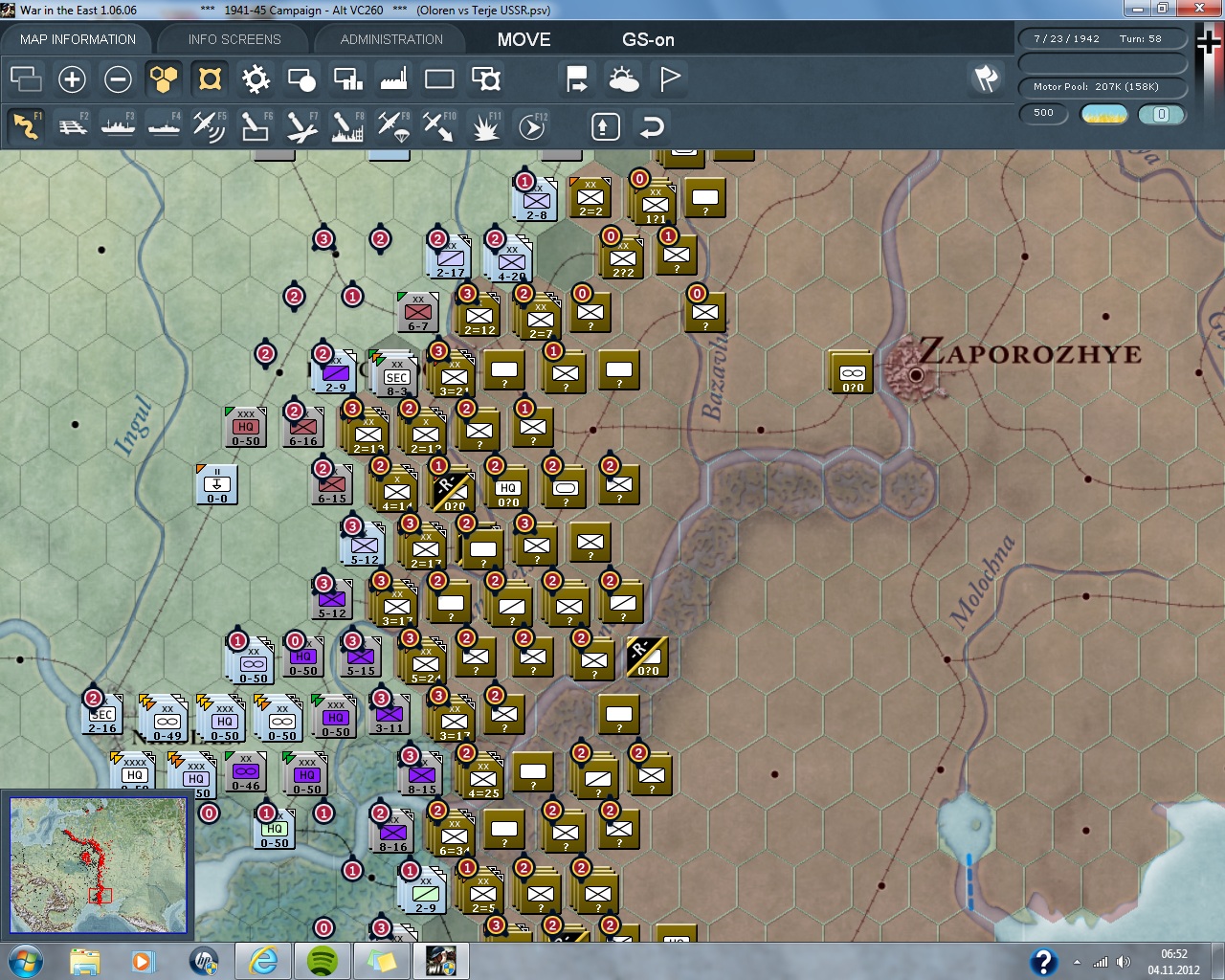Click the Motor Pool status box
This screenshot has width=1225, height=980.
(x=1102, y=87)
